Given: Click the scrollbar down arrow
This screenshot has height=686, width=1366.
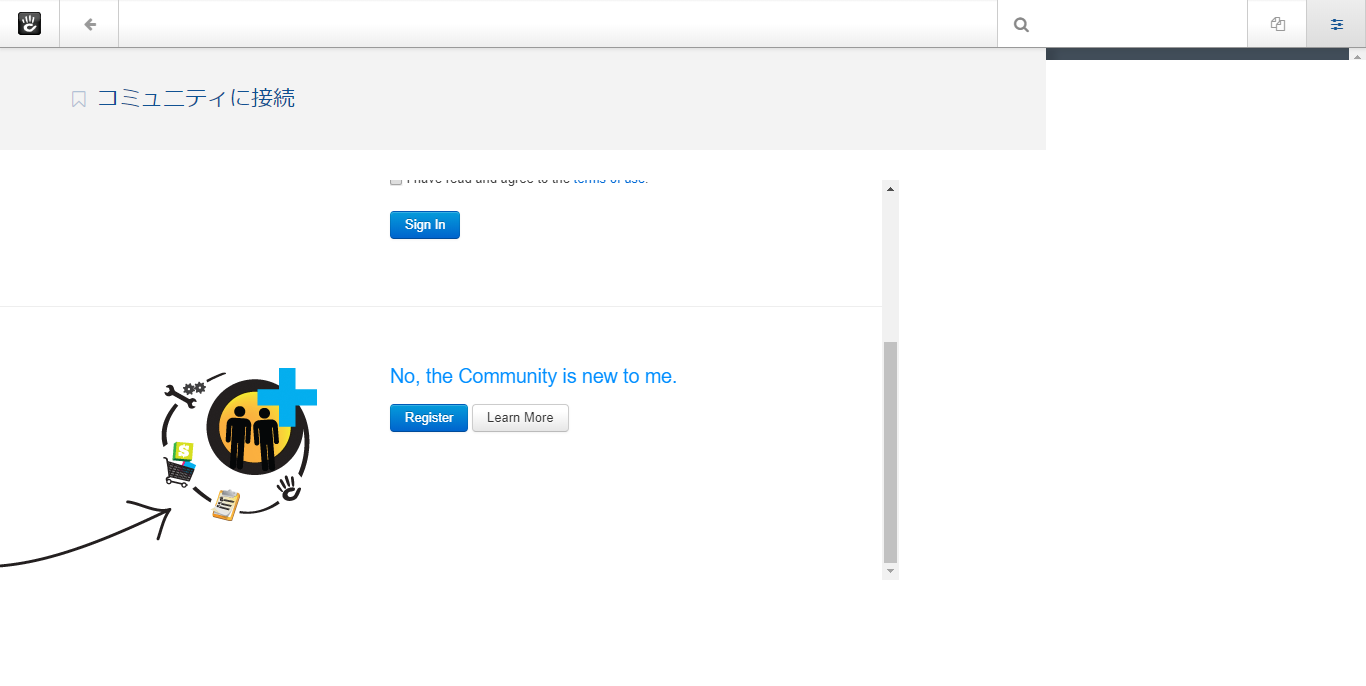Looking at the screenshot, I should (890, 571).
